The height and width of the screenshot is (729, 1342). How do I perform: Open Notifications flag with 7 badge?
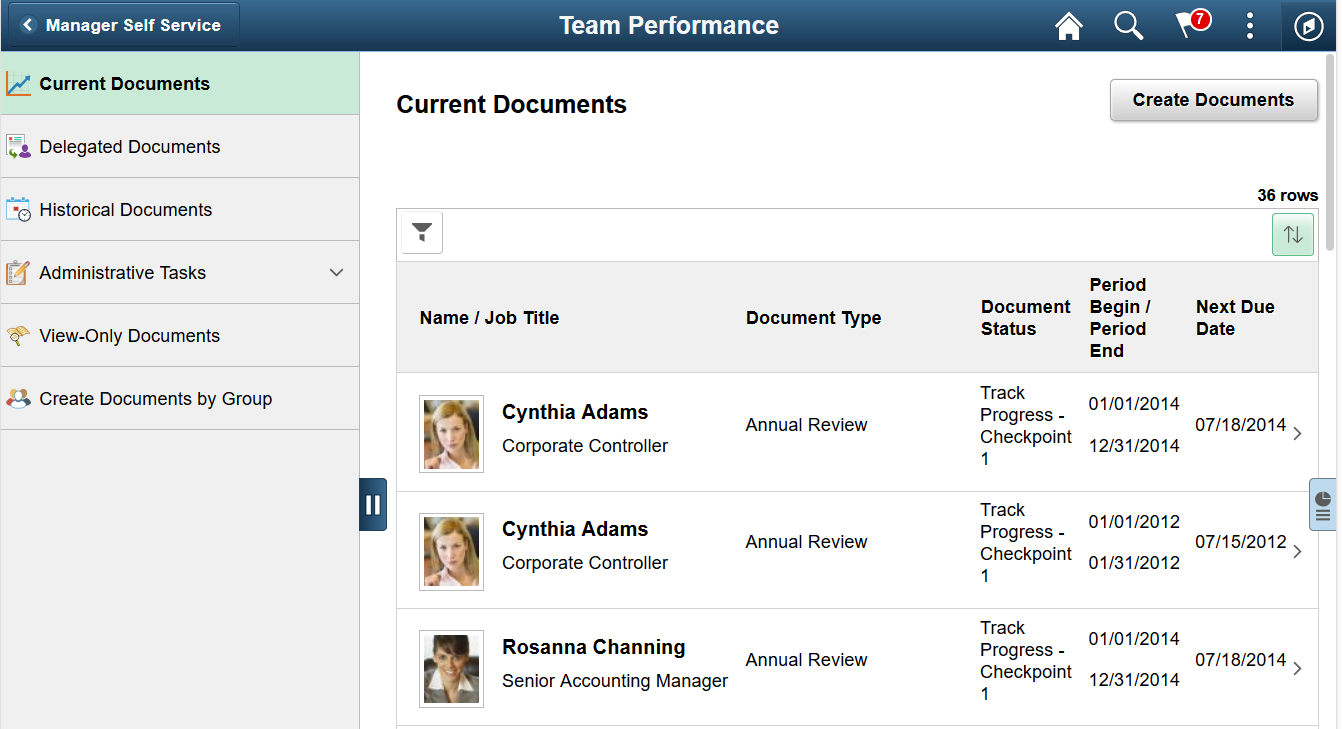click(x=1192, y=25)
